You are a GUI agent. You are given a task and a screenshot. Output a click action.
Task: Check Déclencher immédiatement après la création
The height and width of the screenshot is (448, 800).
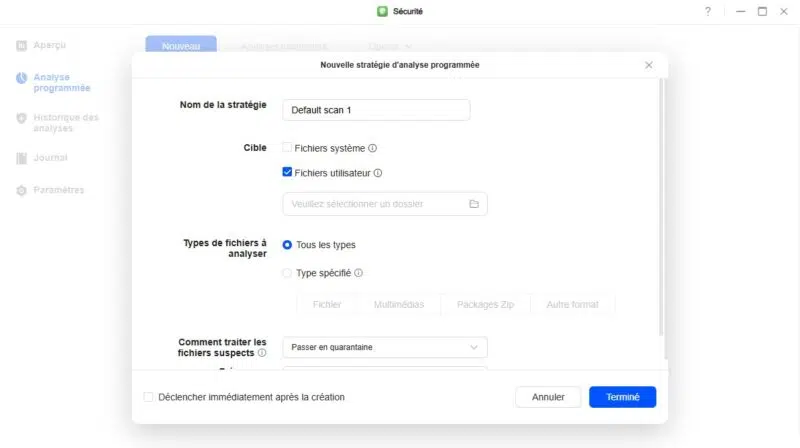pos(149,397)
